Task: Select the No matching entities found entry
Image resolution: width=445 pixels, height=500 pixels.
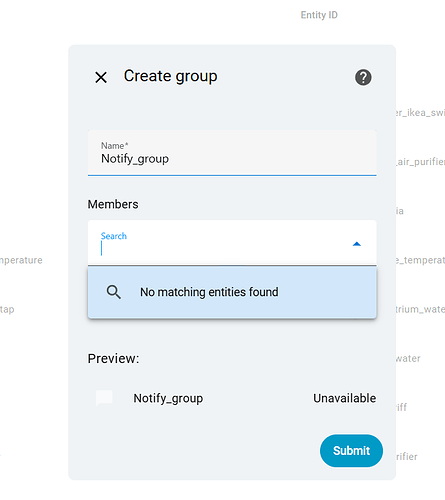Action: pyautogui.click(x=232, y=292)
